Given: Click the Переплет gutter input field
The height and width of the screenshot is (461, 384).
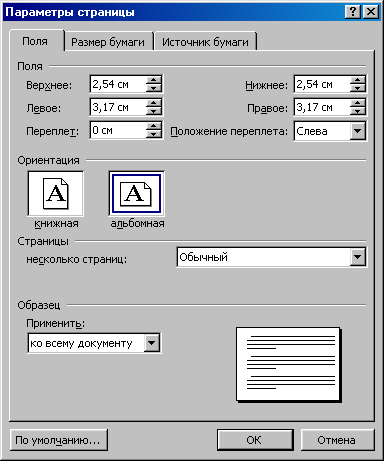Looking at the screenshot, I should [118, 130].
